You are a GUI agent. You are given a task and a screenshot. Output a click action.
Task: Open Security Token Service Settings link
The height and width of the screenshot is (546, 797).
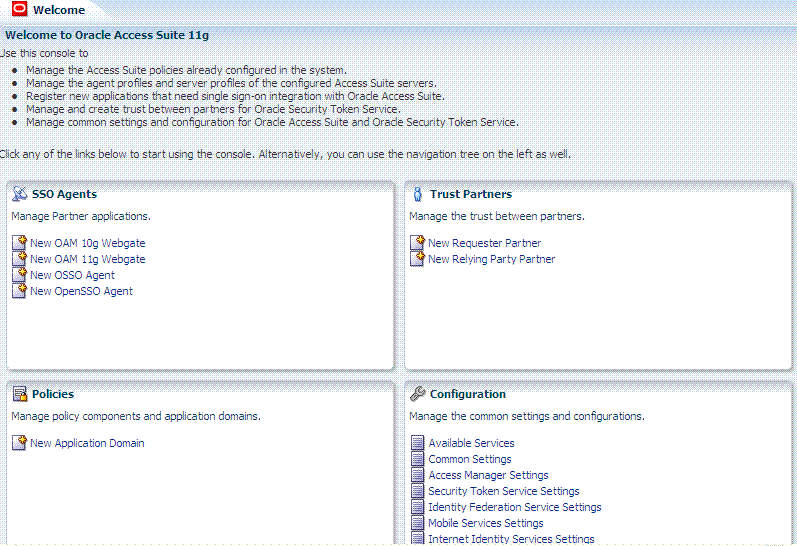(504, 491)
